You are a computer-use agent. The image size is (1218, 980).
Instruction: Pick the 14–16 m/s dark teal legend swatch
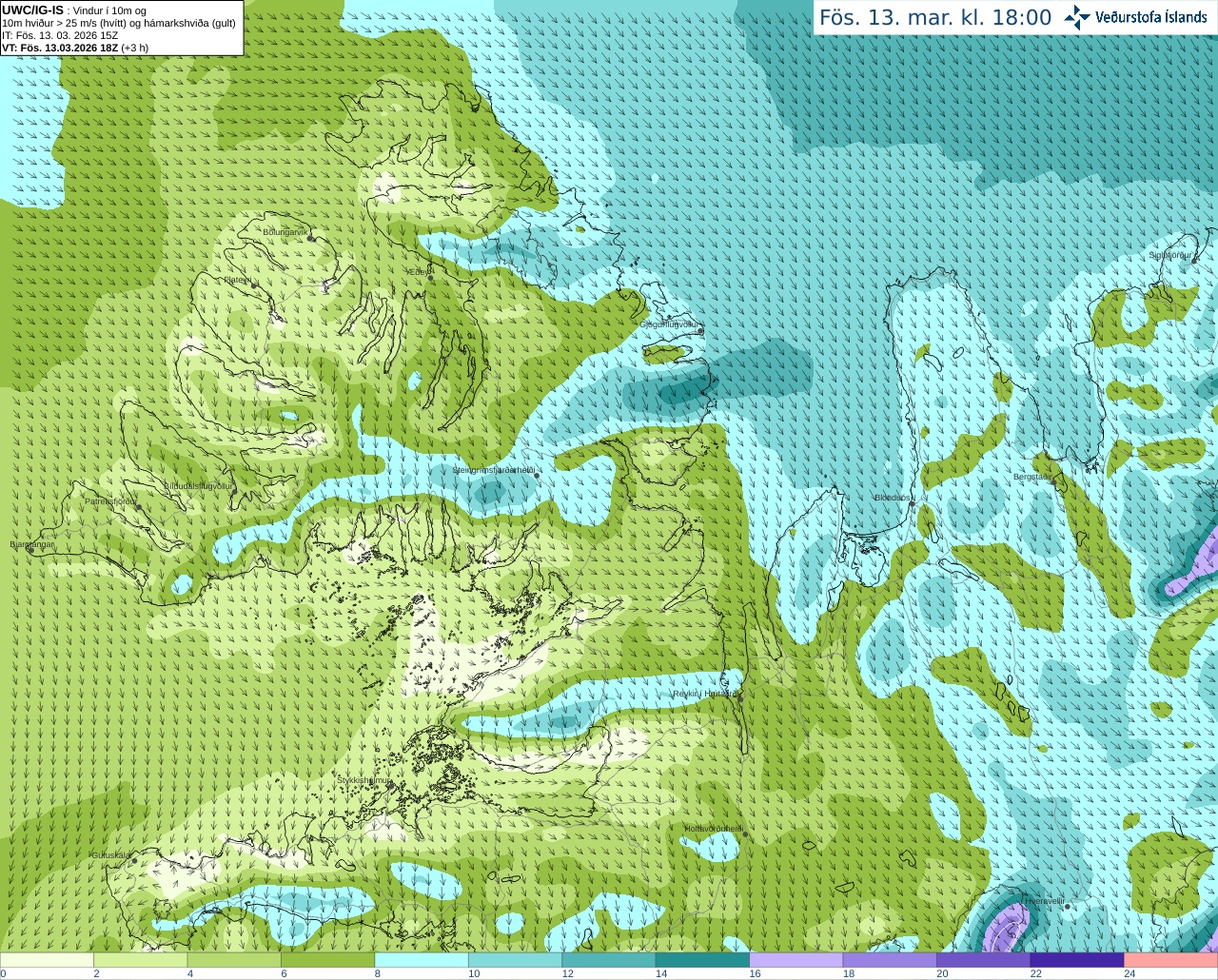702,960
